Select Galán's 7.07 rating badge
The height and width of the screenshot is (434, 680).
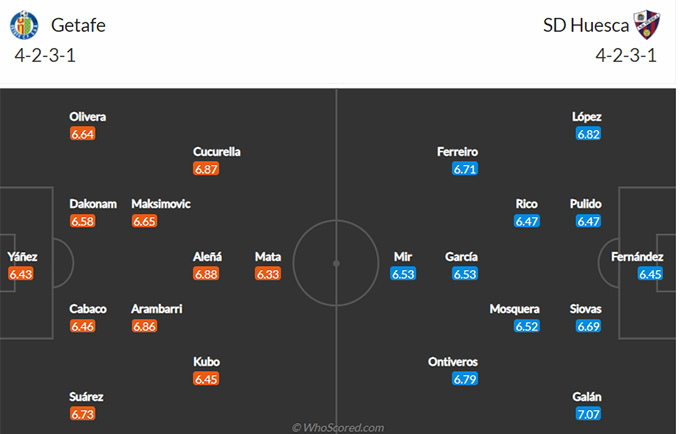coord(588,414)
